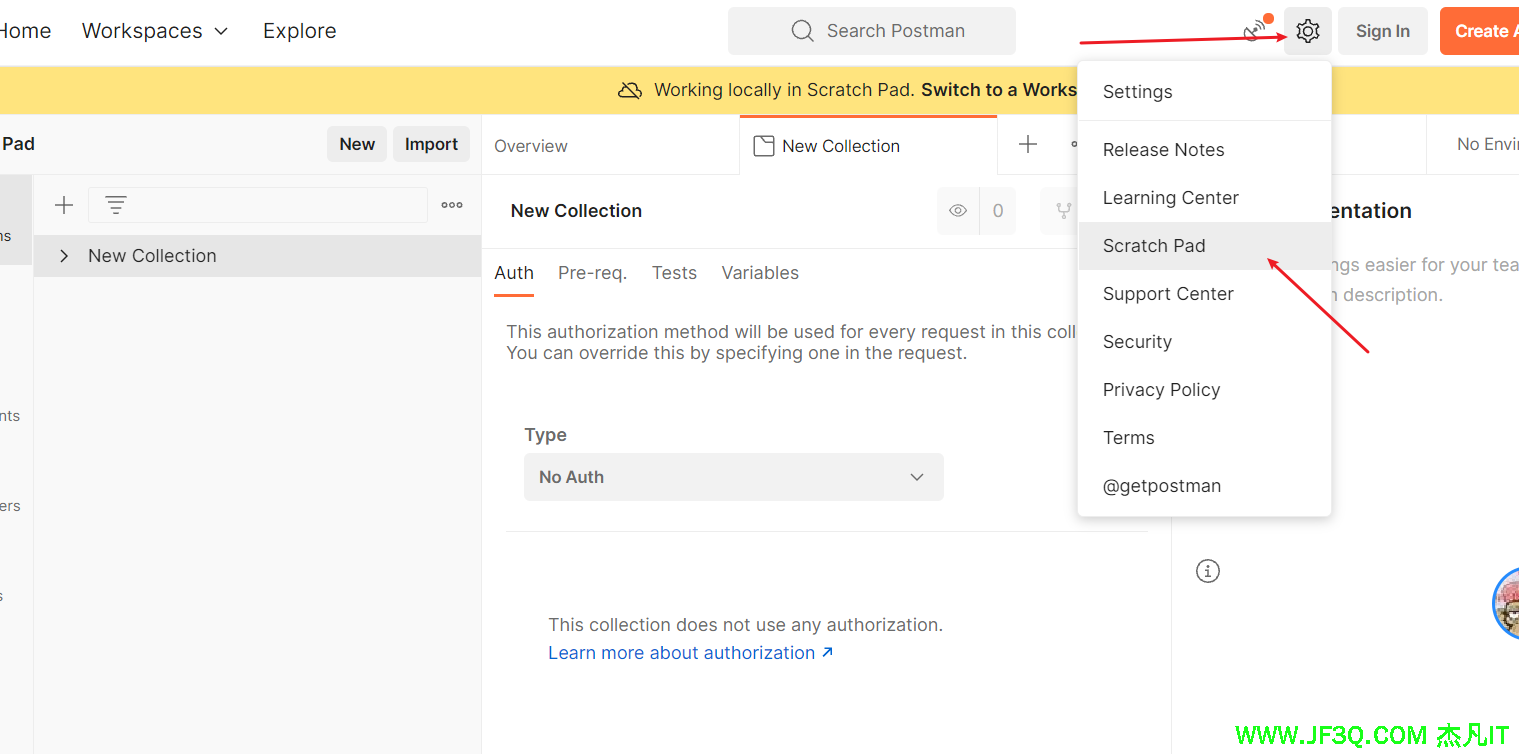
Task: Click the filter icon in sidebar
Action: 116,205
